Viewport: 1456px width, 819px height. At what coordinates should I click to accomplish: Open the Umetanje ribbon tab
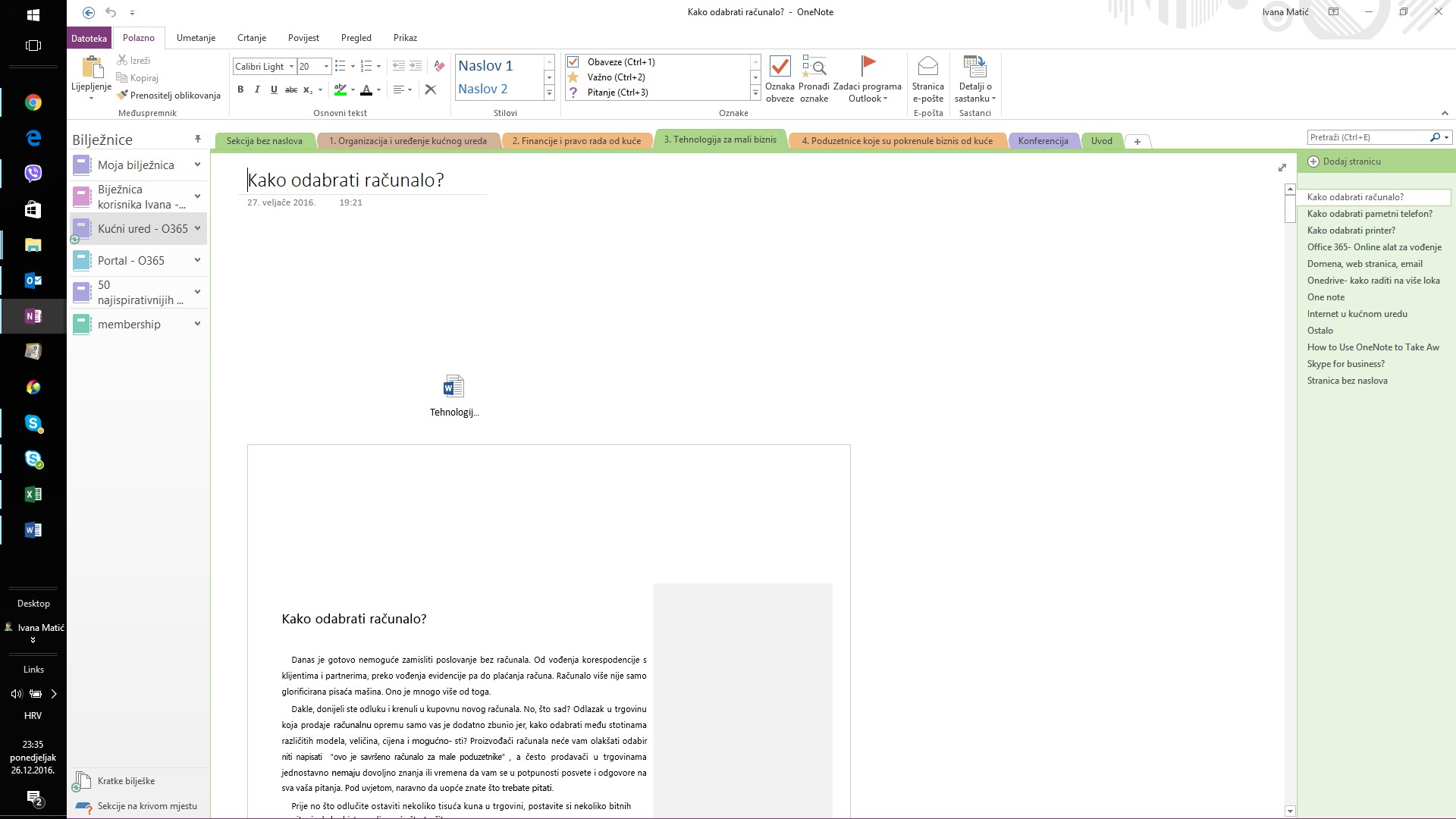pyautogui.click(x=196, y=38)
